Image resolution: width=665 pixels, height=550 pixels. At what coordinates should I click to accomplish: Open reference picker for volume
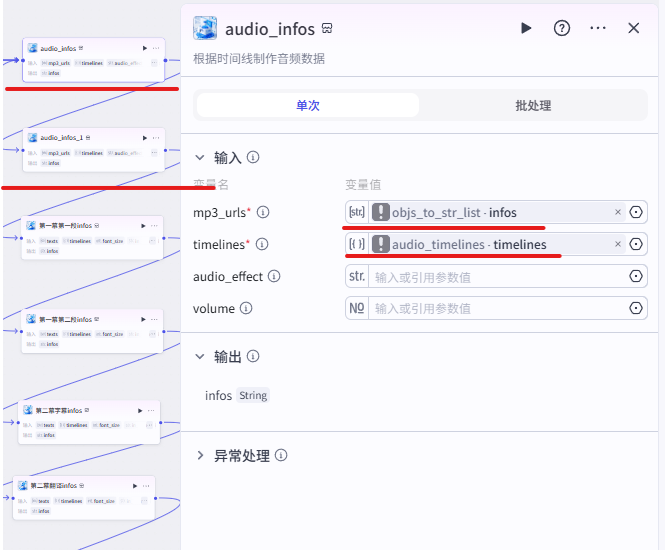[636, 308]
